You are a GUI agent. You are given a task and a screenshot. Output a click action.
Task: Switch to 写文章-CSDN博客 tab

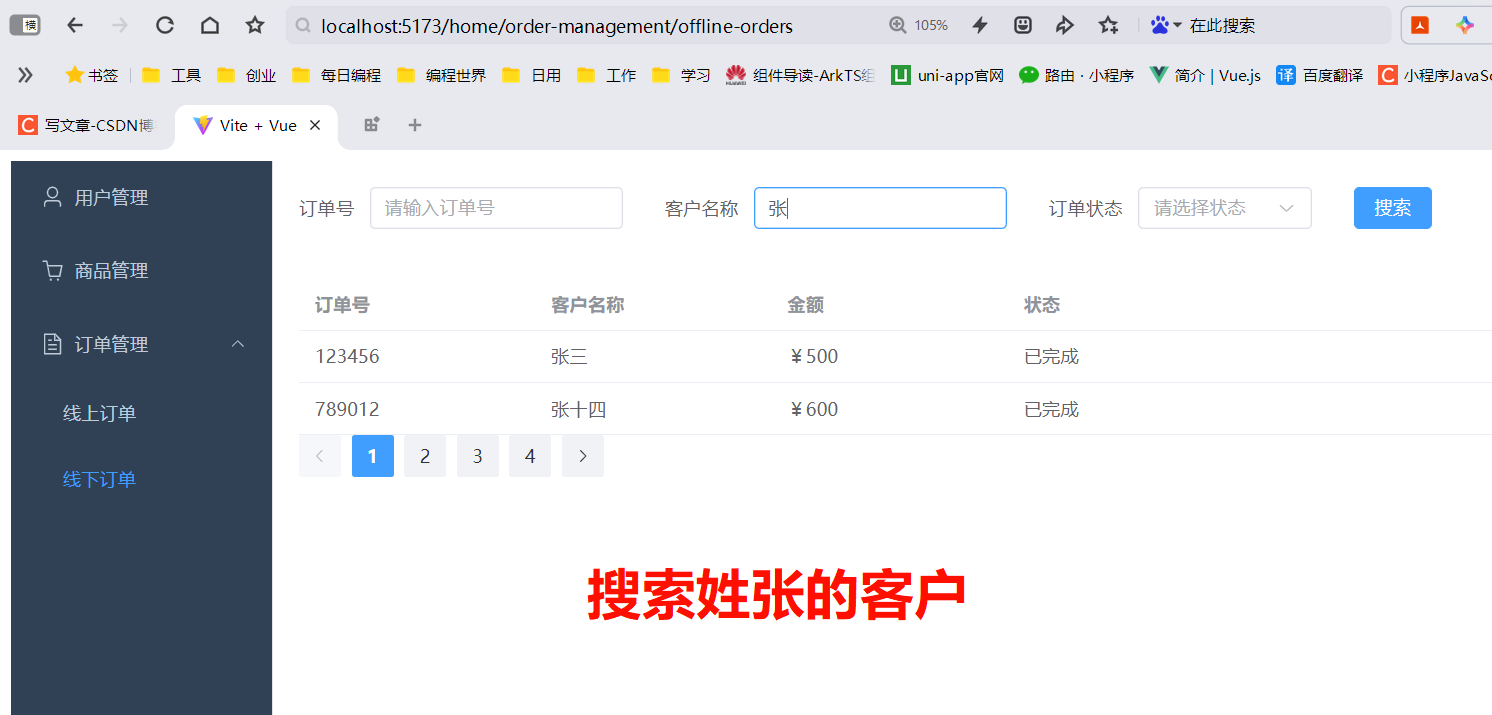tap(88, 125)
